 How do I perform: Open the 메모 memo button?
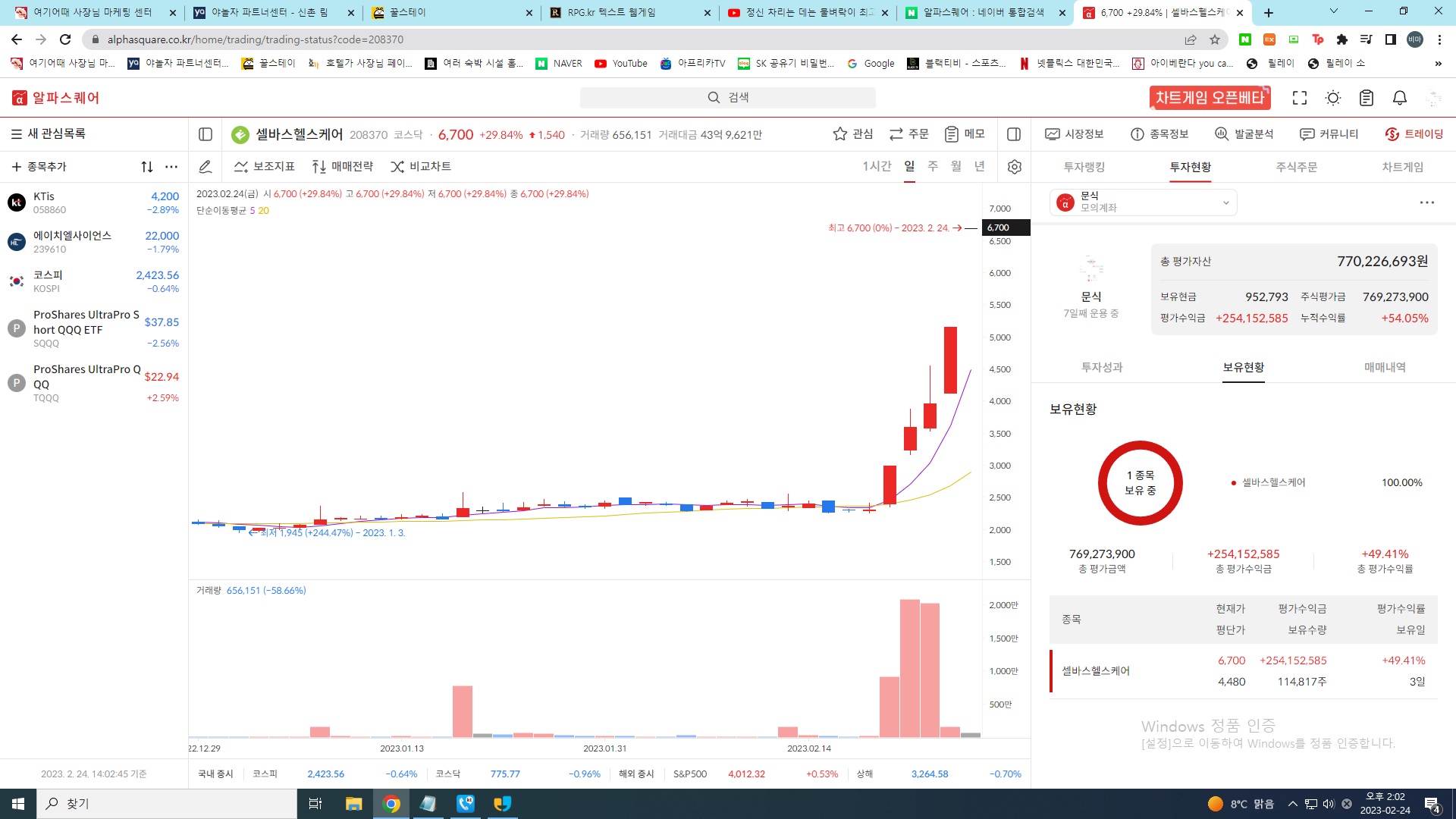click(x=965, y=134)
